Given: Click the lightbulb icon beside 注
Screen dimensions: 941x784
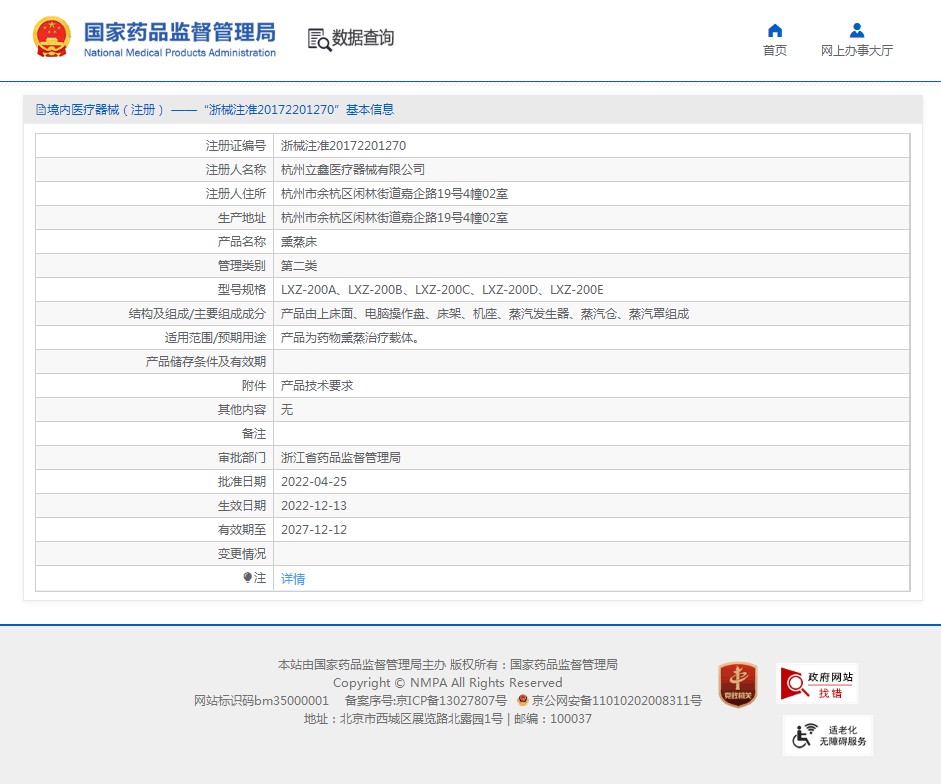Looking at the screenshot, I should (x=247, y=577).
